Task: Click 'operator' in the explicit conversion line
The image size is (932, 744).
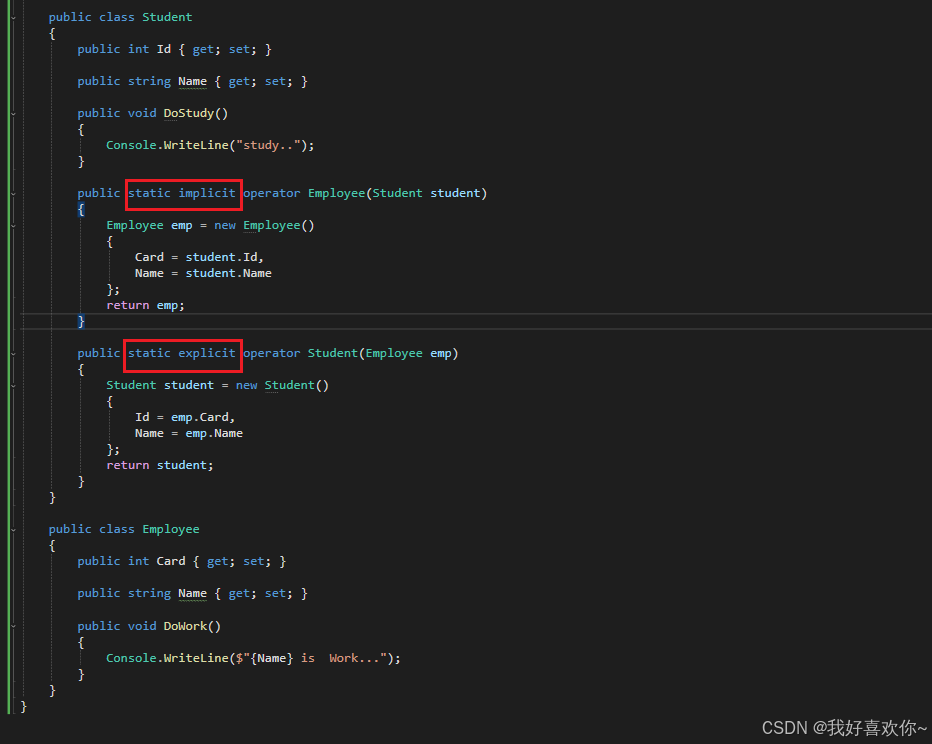Action: [272, 353]
